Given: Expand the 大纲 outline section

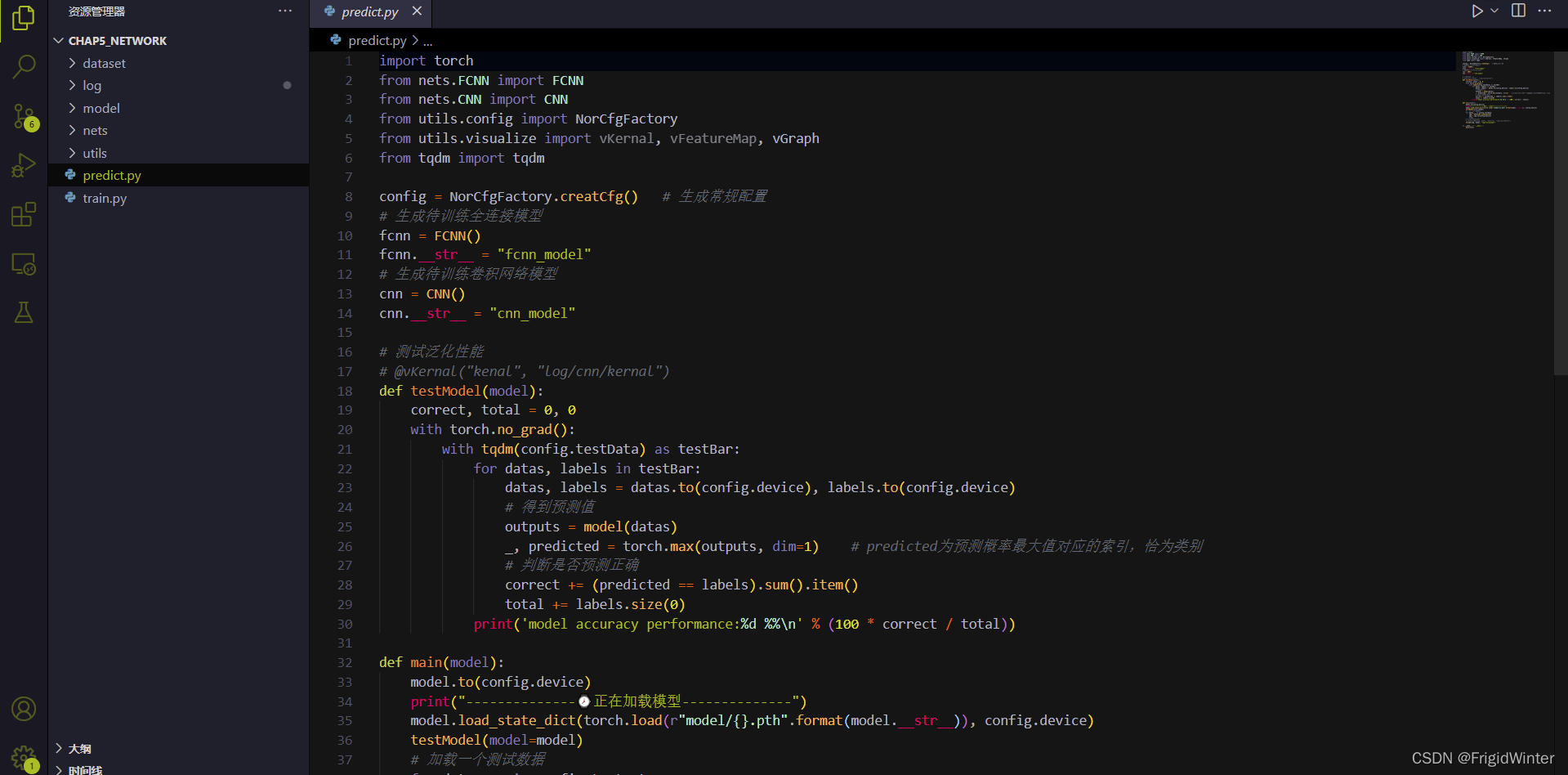Looking at the screenshot, I should click(x=178, y=749).
